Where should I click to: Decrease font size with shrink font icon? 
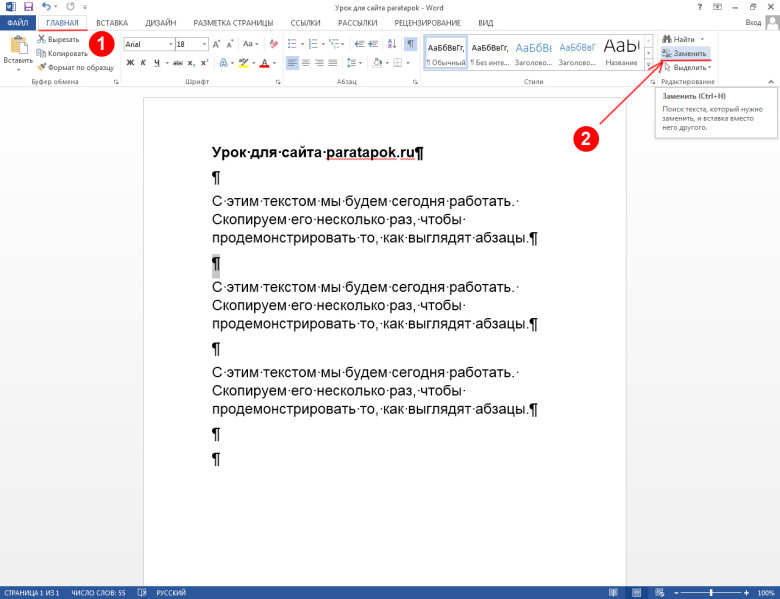[x=229, y=44]
